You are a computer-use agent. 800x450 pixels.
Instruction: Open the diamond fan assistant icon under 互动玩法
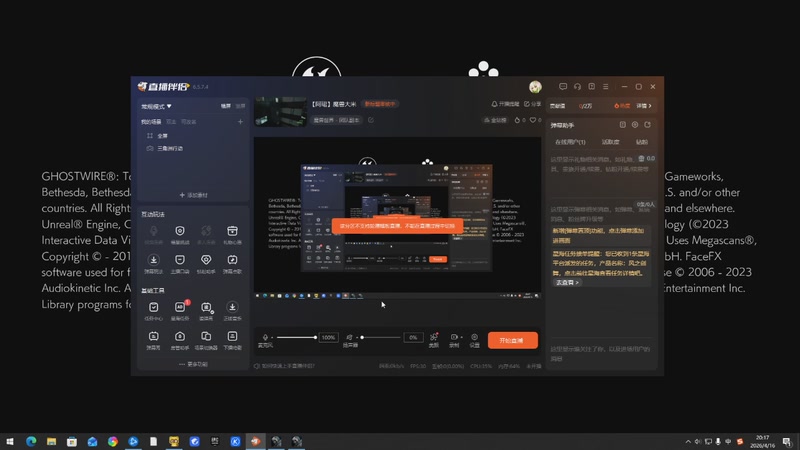[x=206, y=260]
